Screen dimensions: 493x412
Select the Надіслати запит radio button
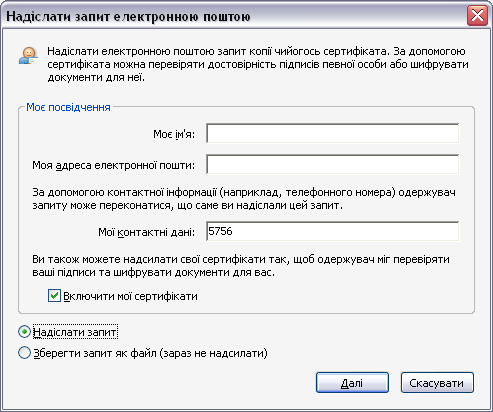click(24, 332)
